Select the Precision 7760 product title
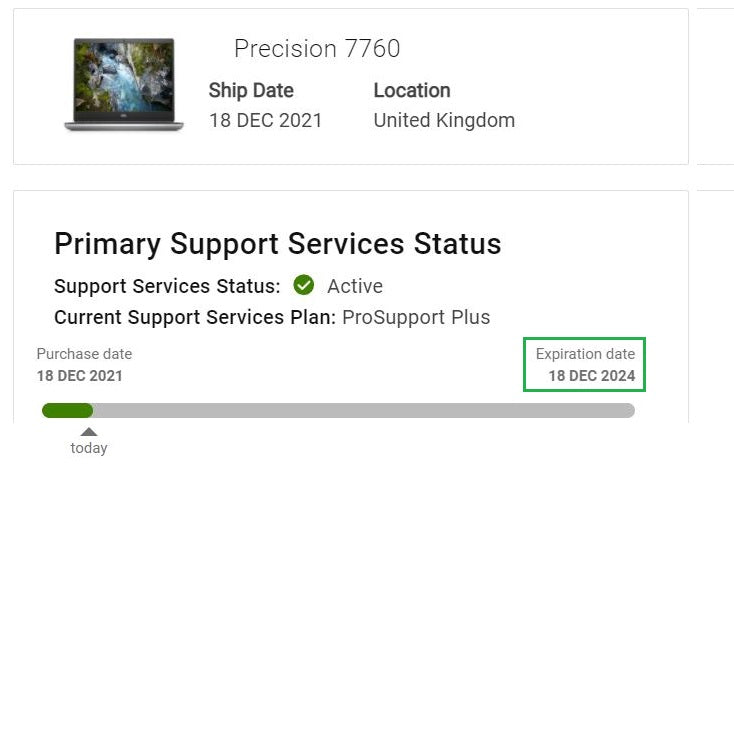 click(x=317, y=48)
